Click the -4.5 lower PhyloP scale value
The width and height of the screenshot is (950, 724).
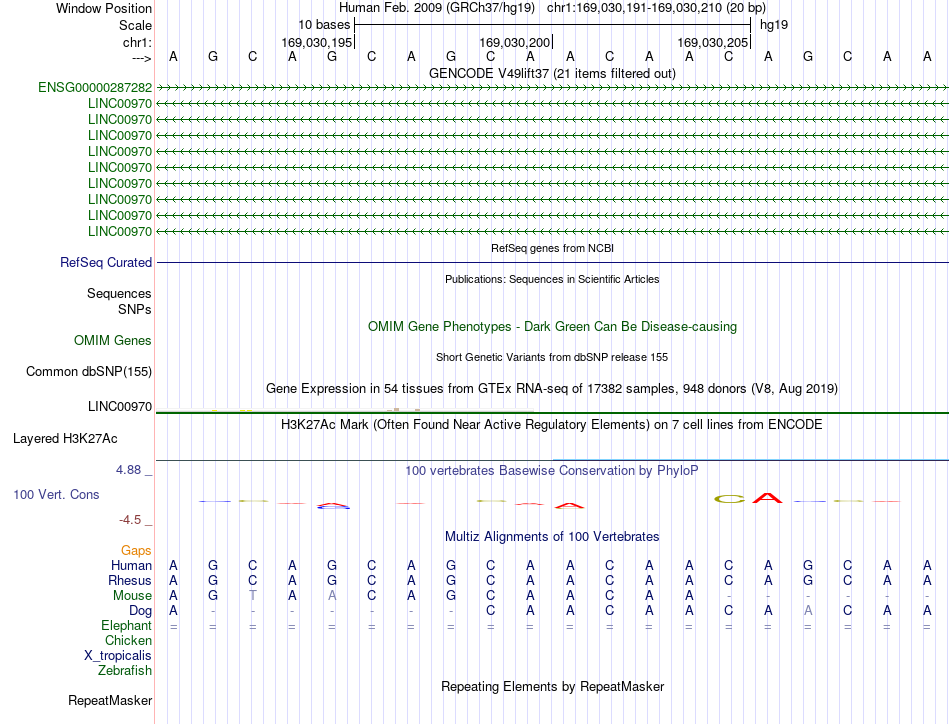tap(130, 520)
